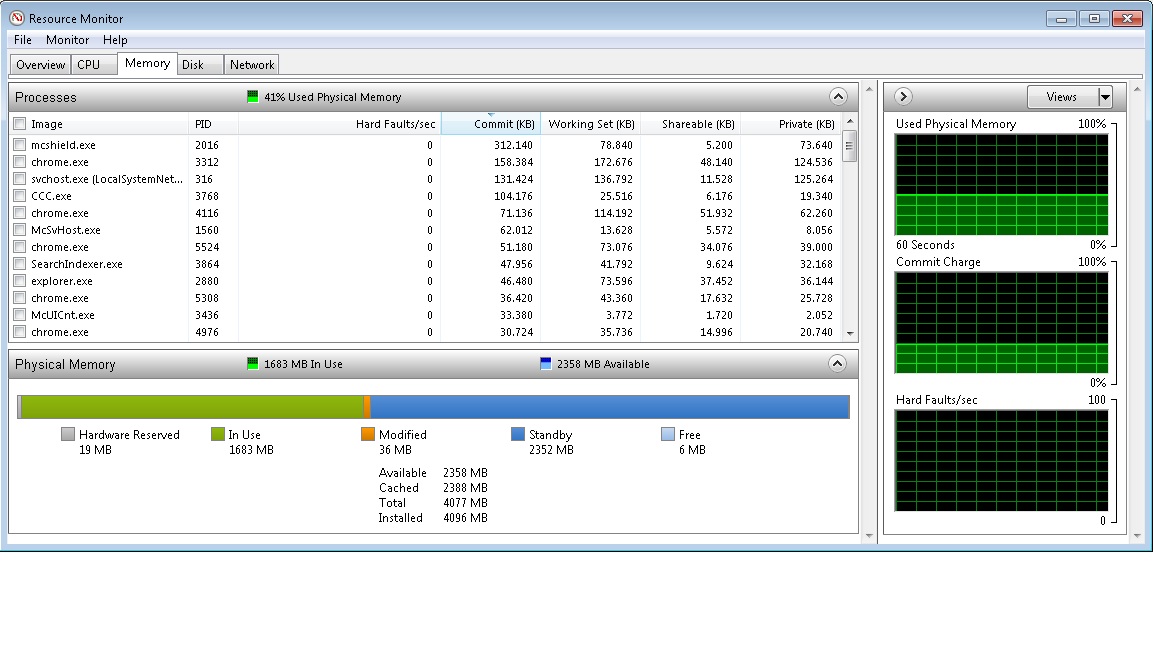The height and width of the screenshot is (648, 1153).
Task: Click the graphs pane scroll up arrow
Action: 1137,89
